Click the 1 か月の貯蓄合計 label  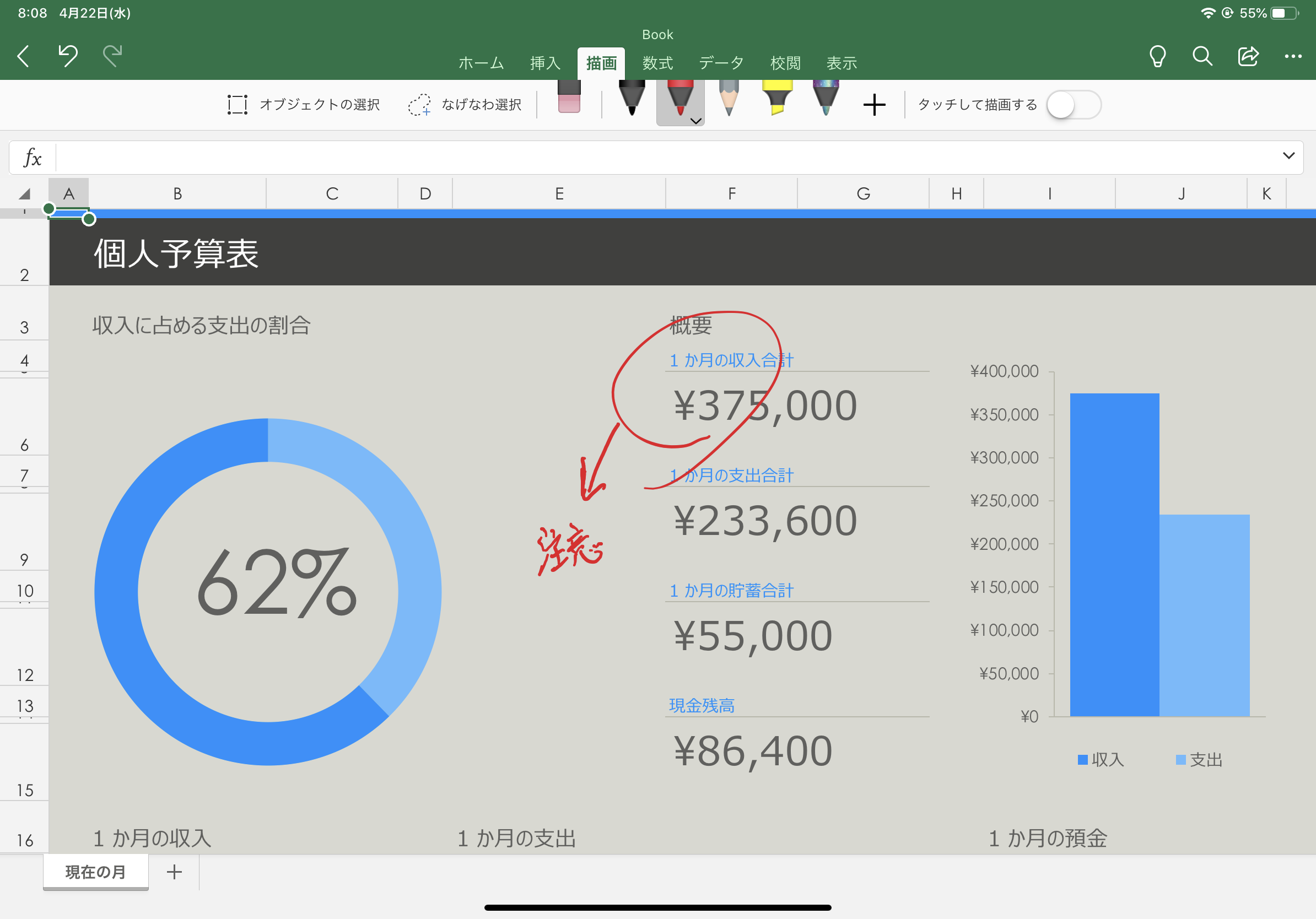point(731,590)
